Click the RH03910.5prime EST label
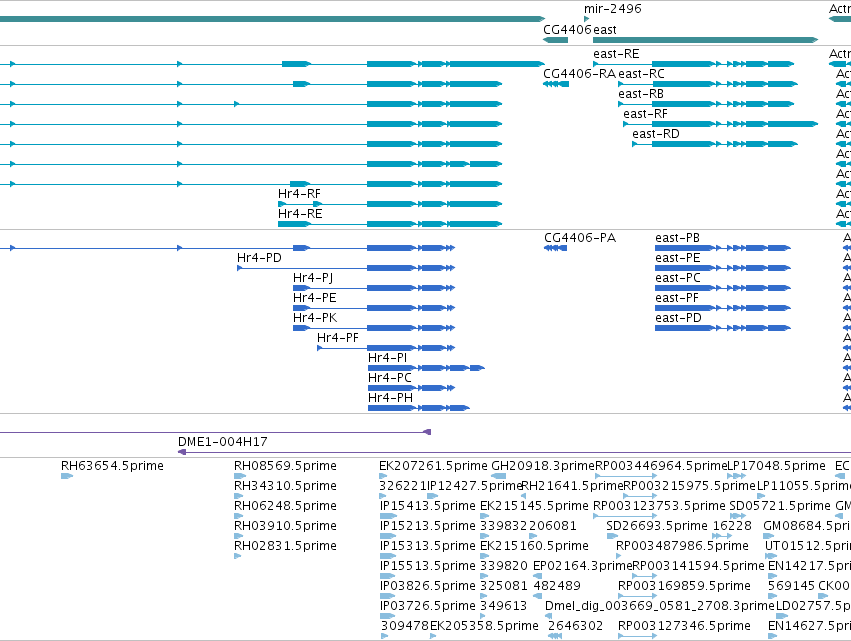 285,526
